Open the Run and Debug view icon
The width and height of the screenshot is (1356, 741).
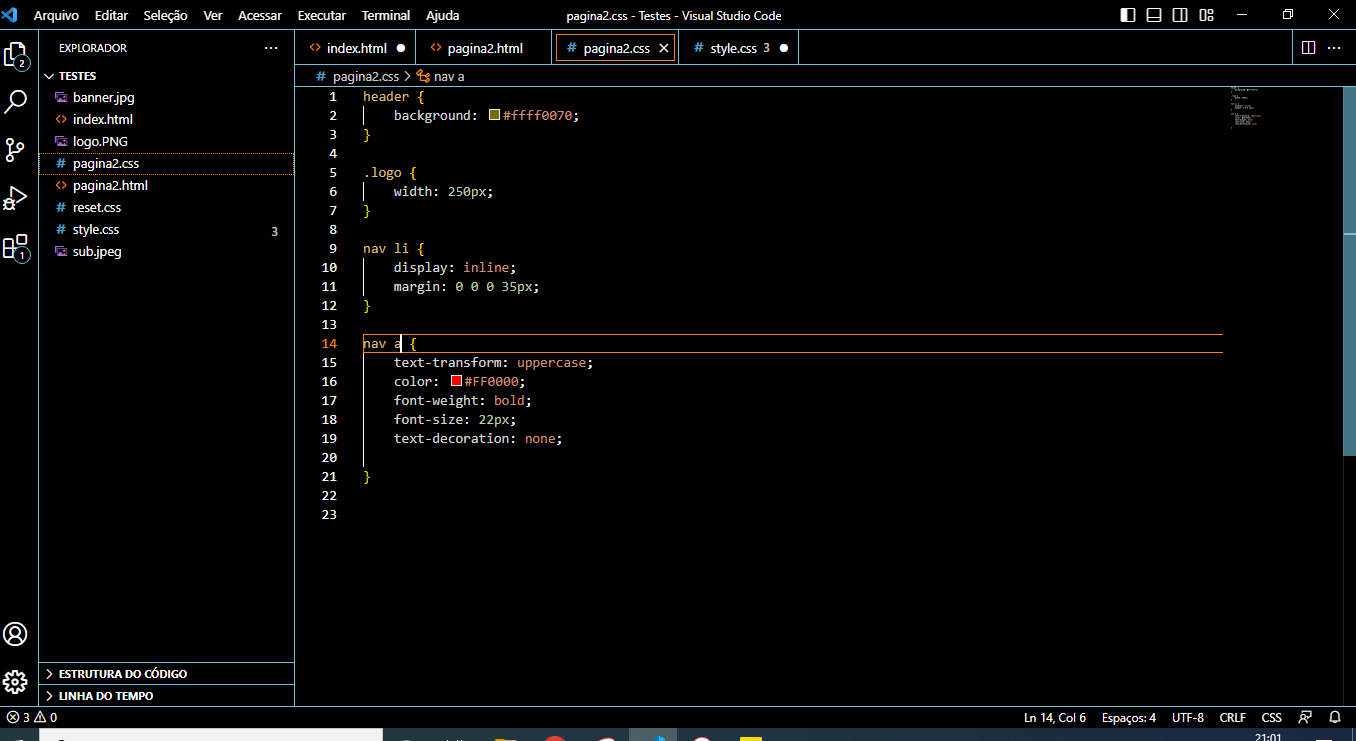click(15, 198)
